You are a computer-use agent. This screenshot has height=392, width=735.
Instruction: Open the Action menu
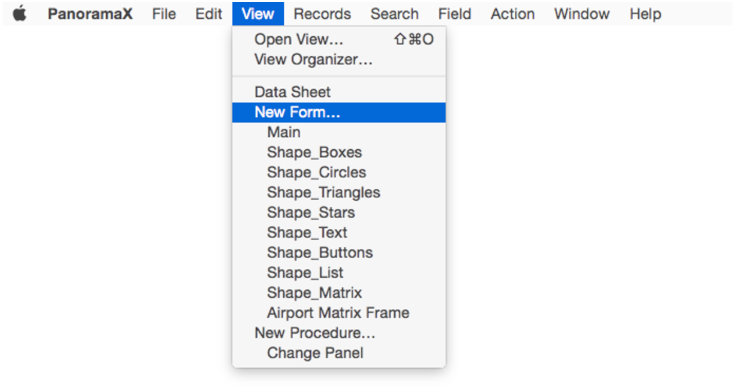(512, 14)
